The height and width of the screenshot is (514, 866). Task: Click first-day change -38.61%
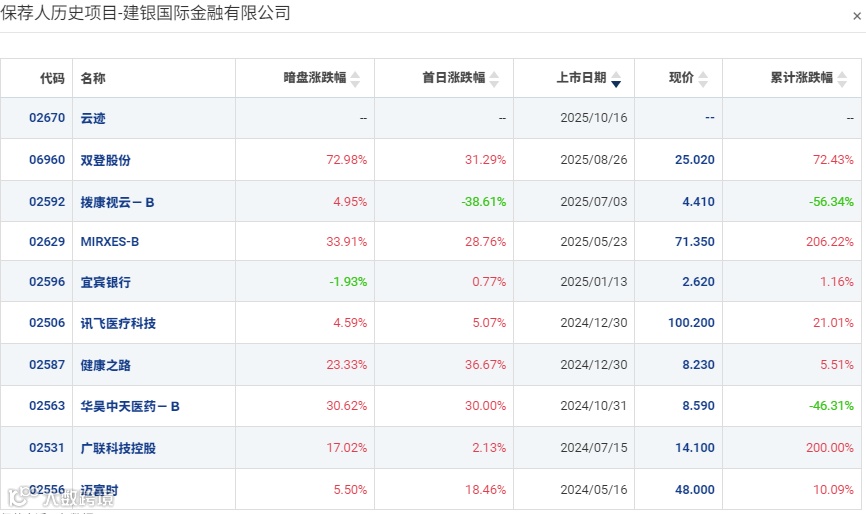click(x=484, y=202)
